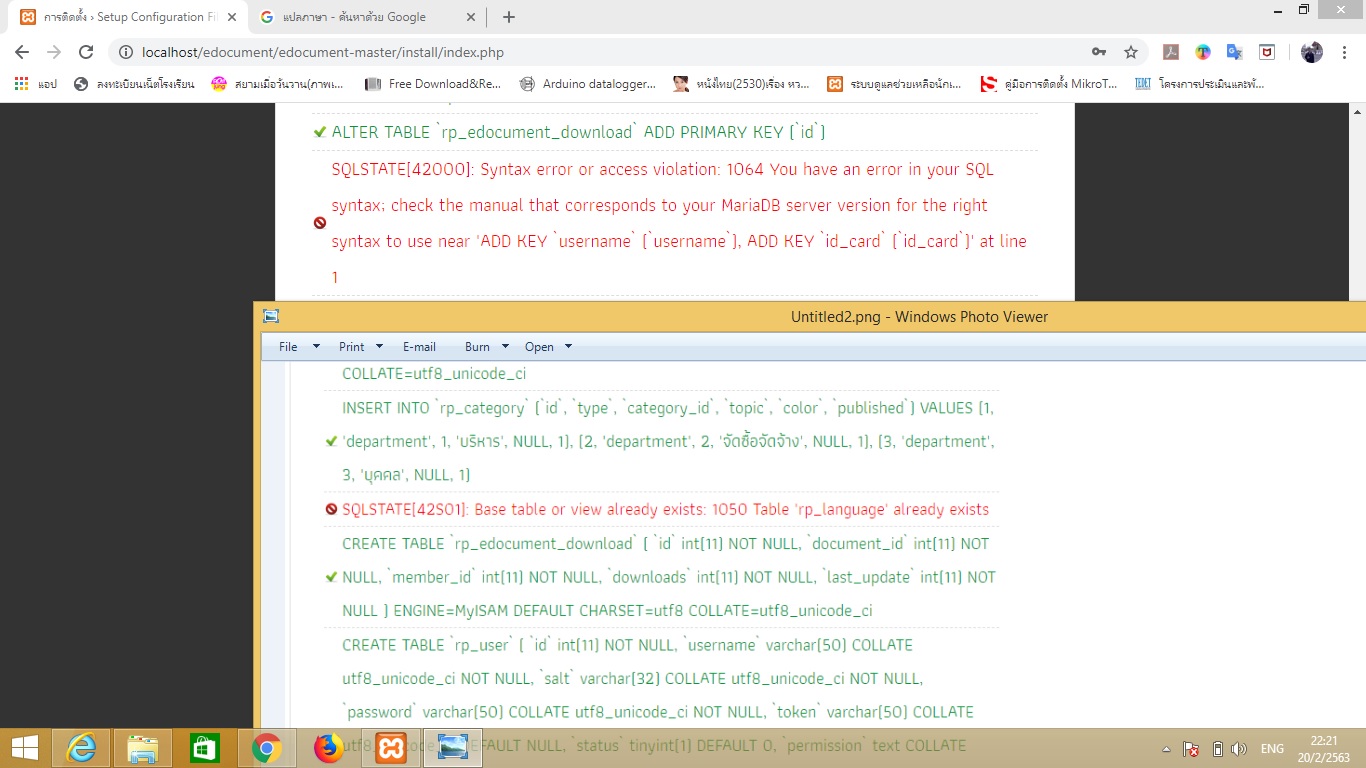Open a new Chrome tab

coord(509,17)
